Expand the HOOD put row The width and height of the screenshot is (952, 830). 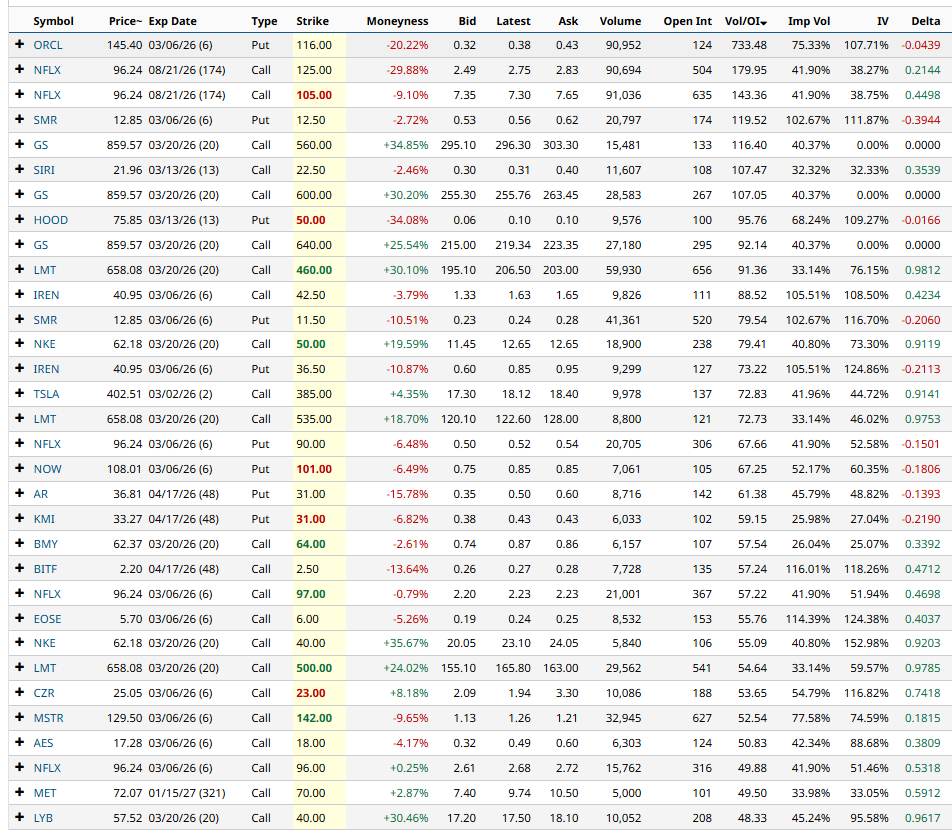pyautogui.click(x=19, y=220)
